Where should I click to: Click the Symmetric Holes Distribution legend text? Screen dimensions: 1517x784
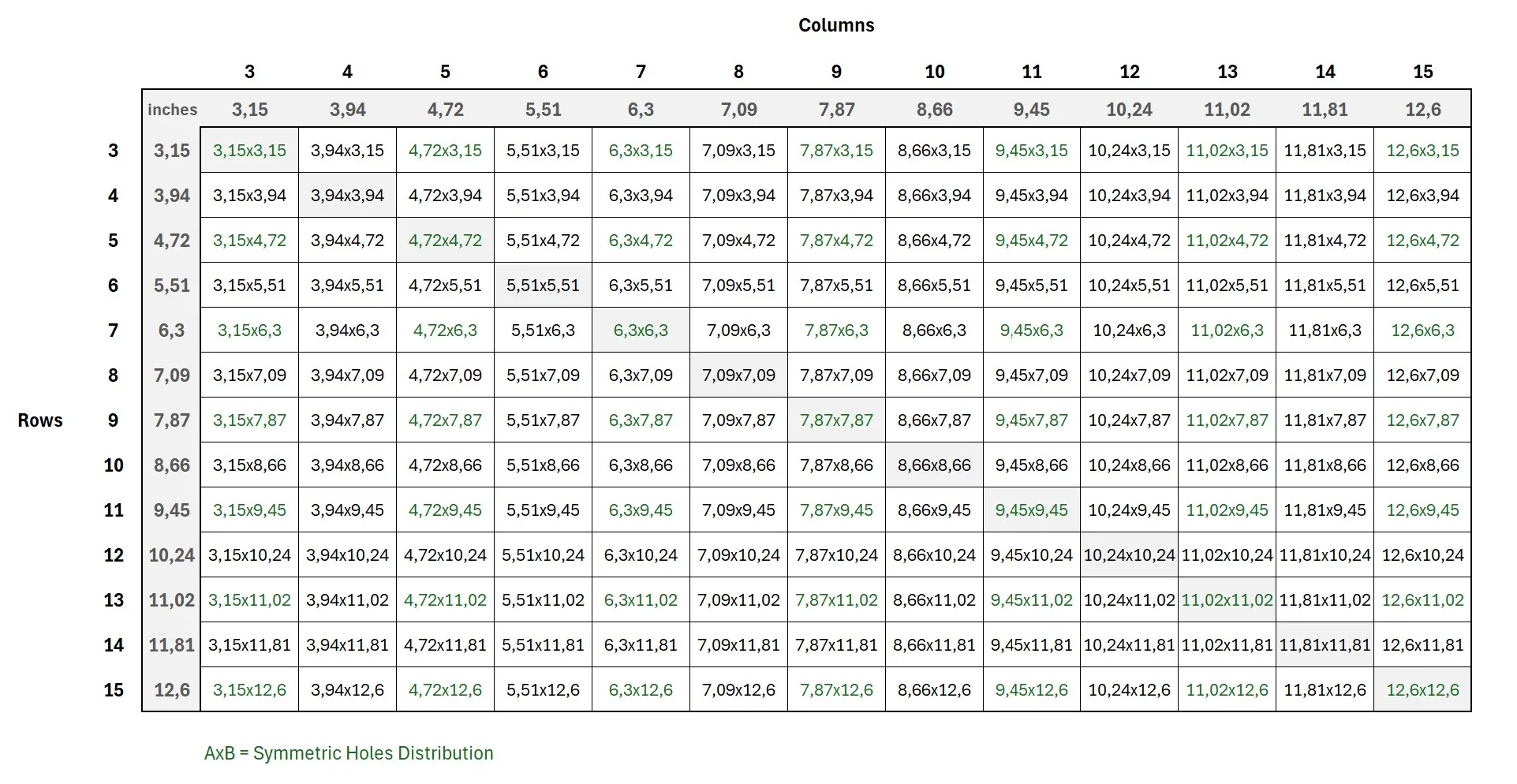[x=349, y=753]
